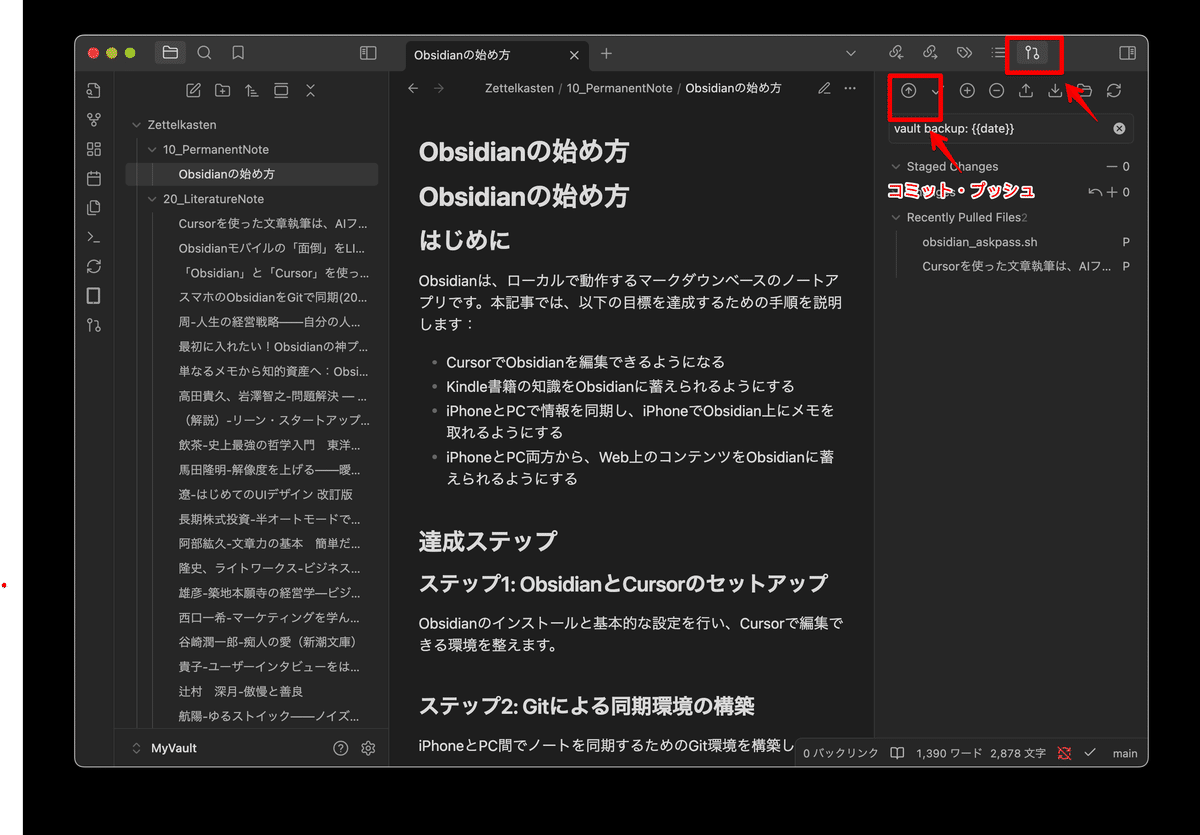This screenshot has height=835, width=1200.
Task: Open the command palette ribbon icon
Action: pyautogui.click(x=94, y=237)
